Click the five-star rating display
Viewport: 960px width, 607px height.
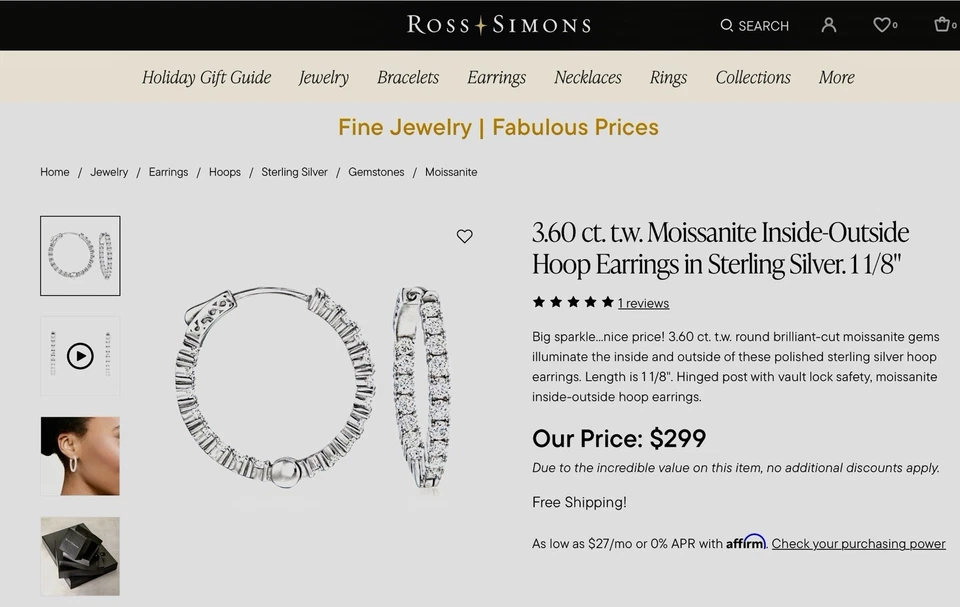point(573,301)
